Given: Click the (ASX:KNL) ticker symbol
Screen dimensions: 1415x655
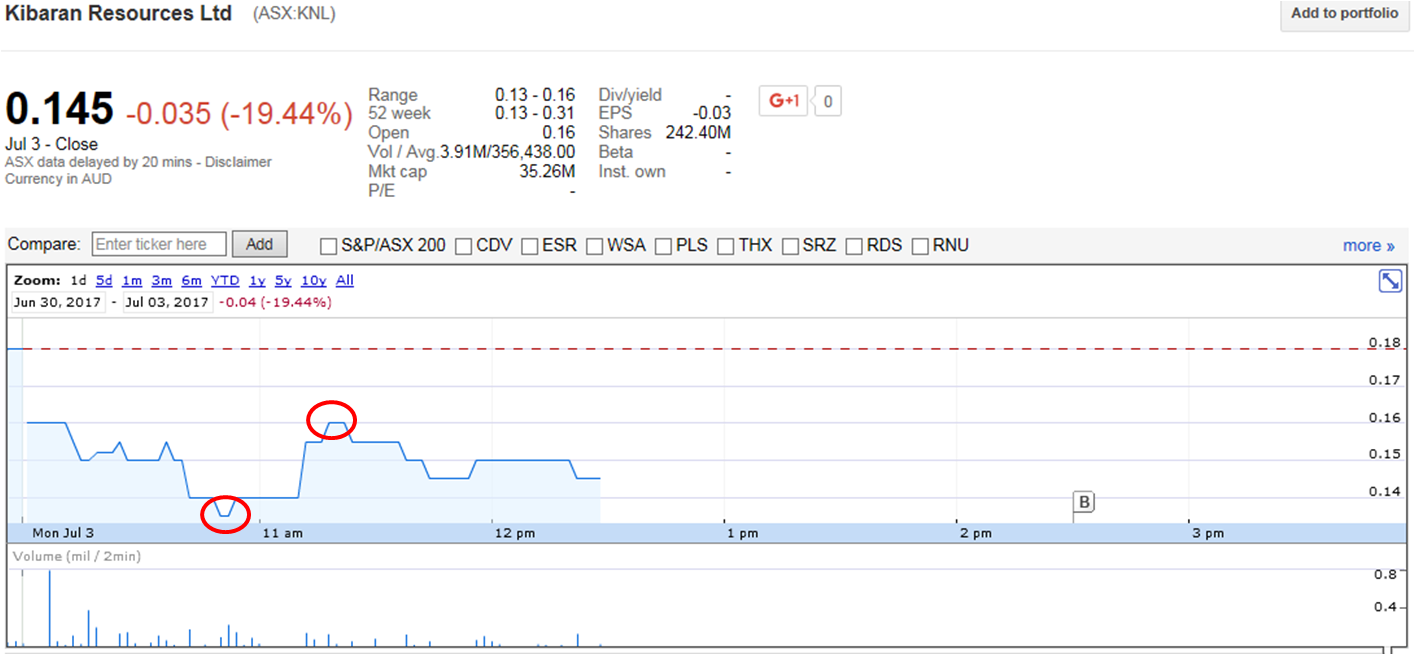Looking at the screenshot, I should coord(295,14).
